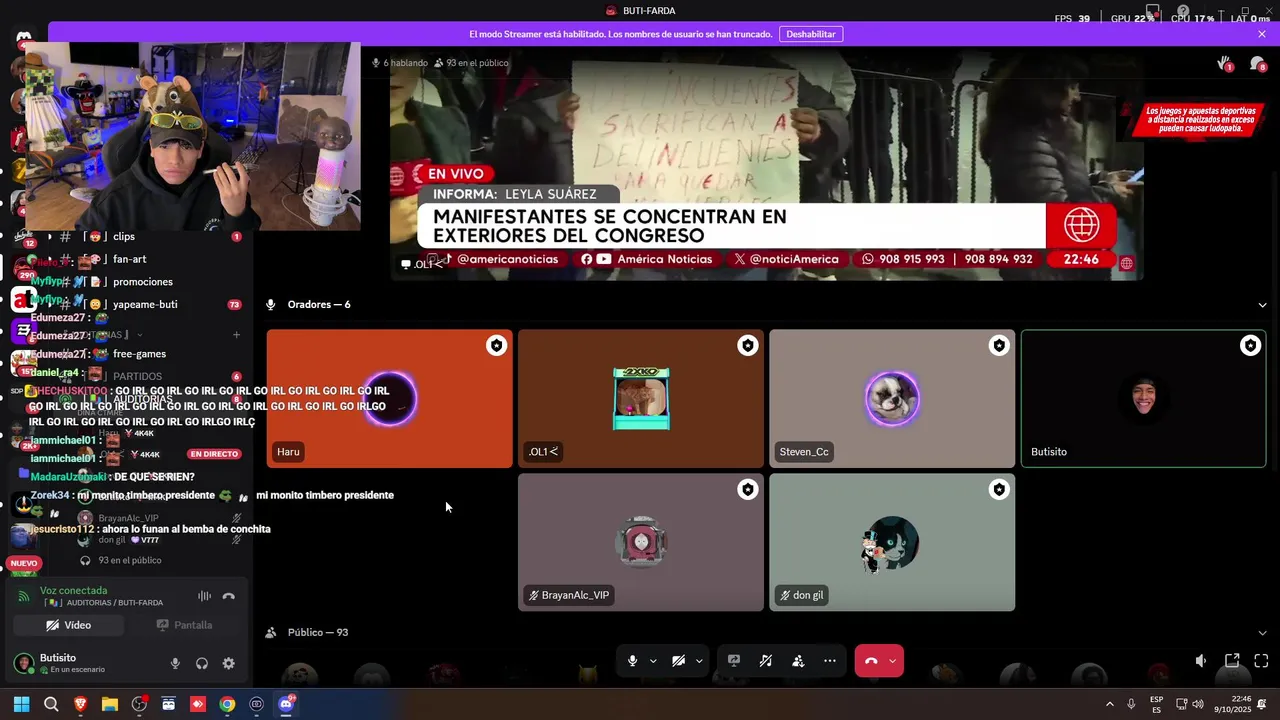Enter full screen mode
The image size is (1280, 720).
1261,661
